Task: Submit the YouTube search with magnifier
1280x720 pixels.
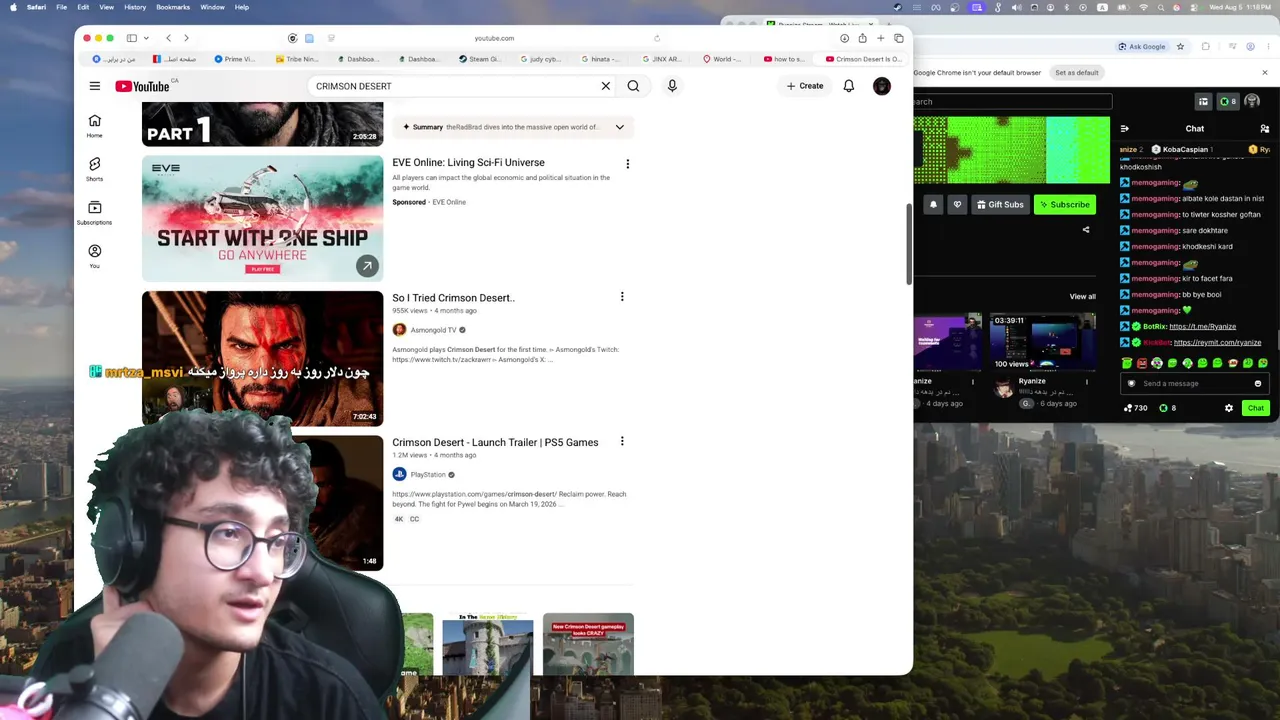Action: [633, 86]
